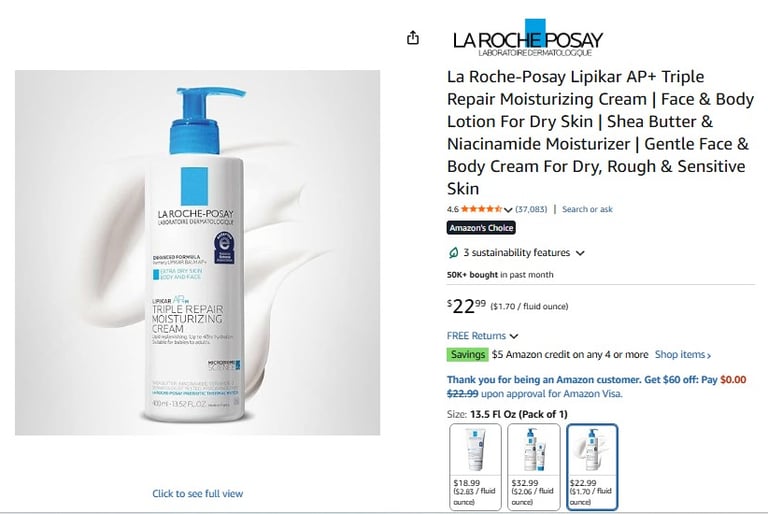The image size is (768, 514).
Task: Select the $18.99 tube size option
Action: pos(475,467)
